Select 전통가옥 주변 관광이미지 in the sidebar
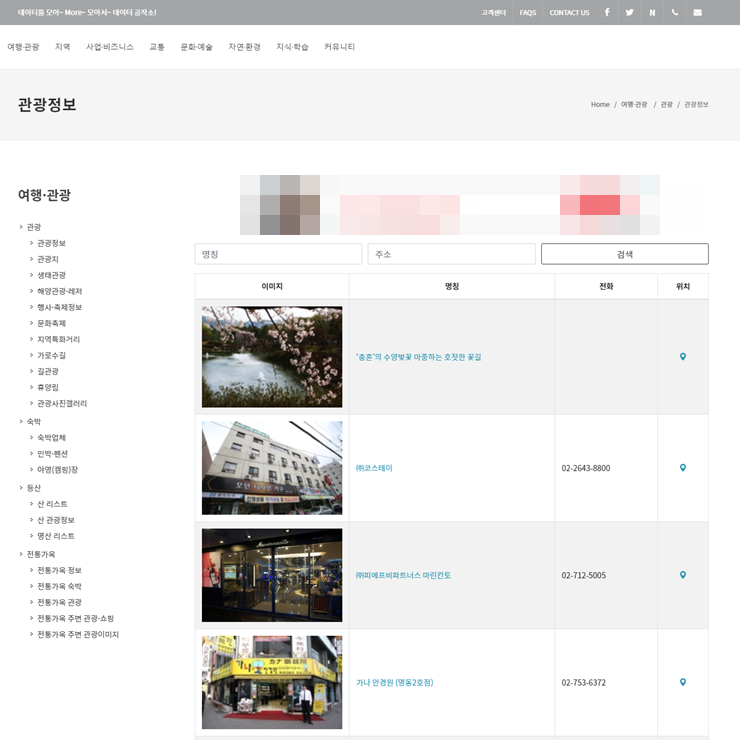740x740 pixels. (x=78, y=634)
